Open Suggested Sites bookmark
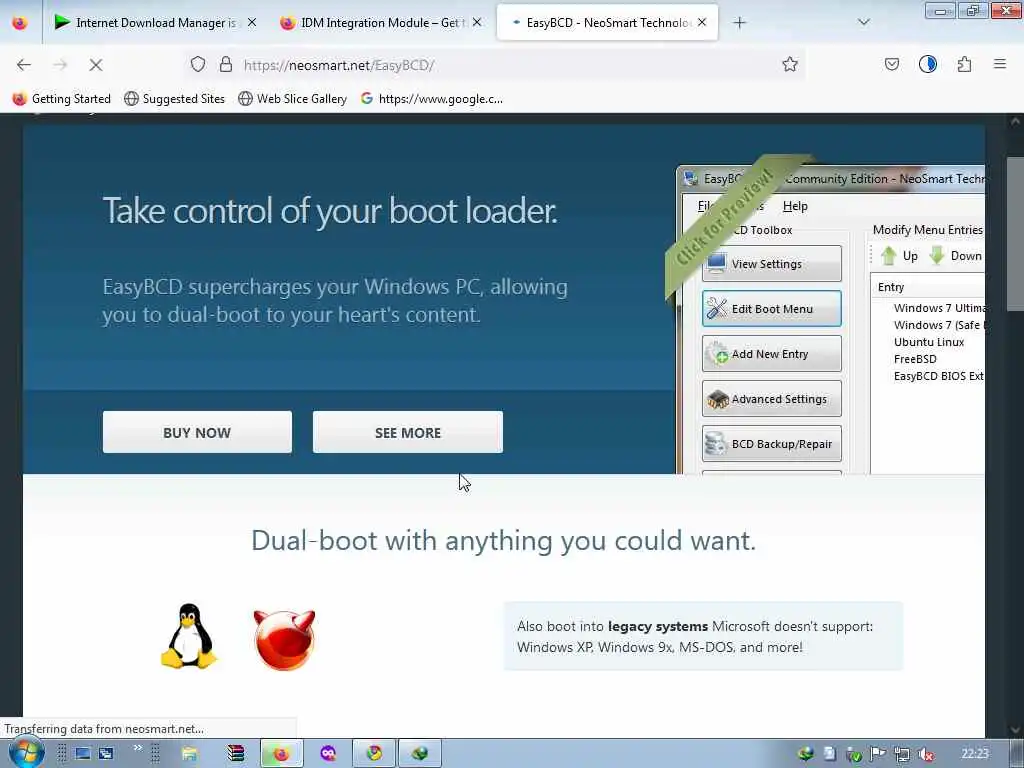1024x768 pixels. click(x=174, y=99)
